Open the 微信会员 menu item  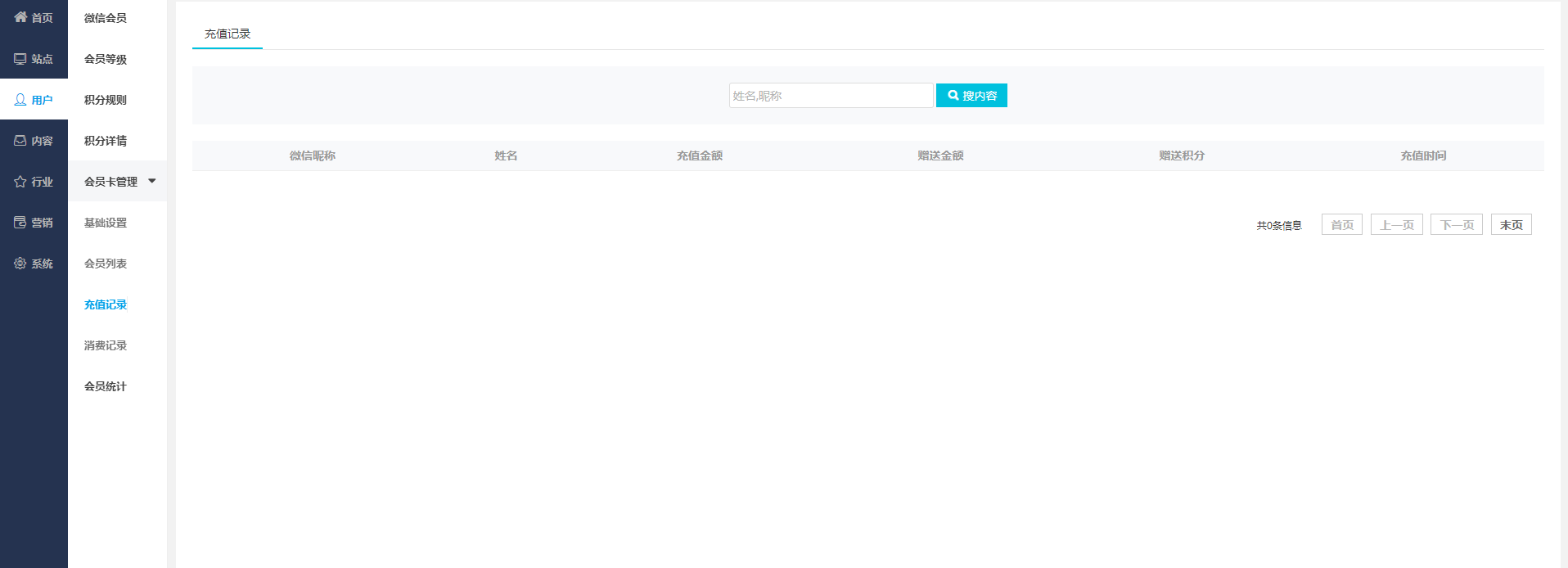pos(106,18)
